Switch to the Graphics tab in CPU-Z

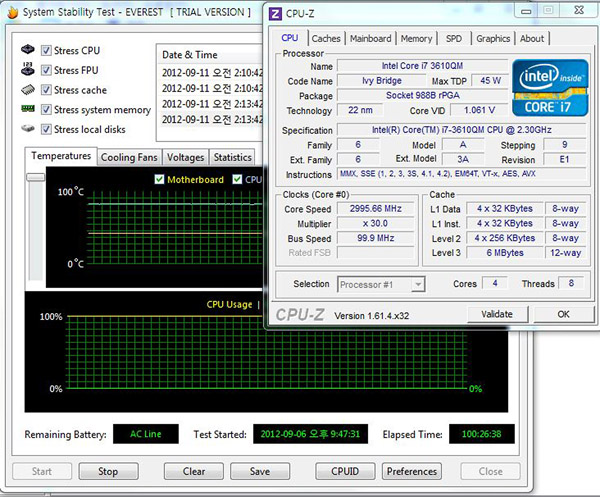493,39
